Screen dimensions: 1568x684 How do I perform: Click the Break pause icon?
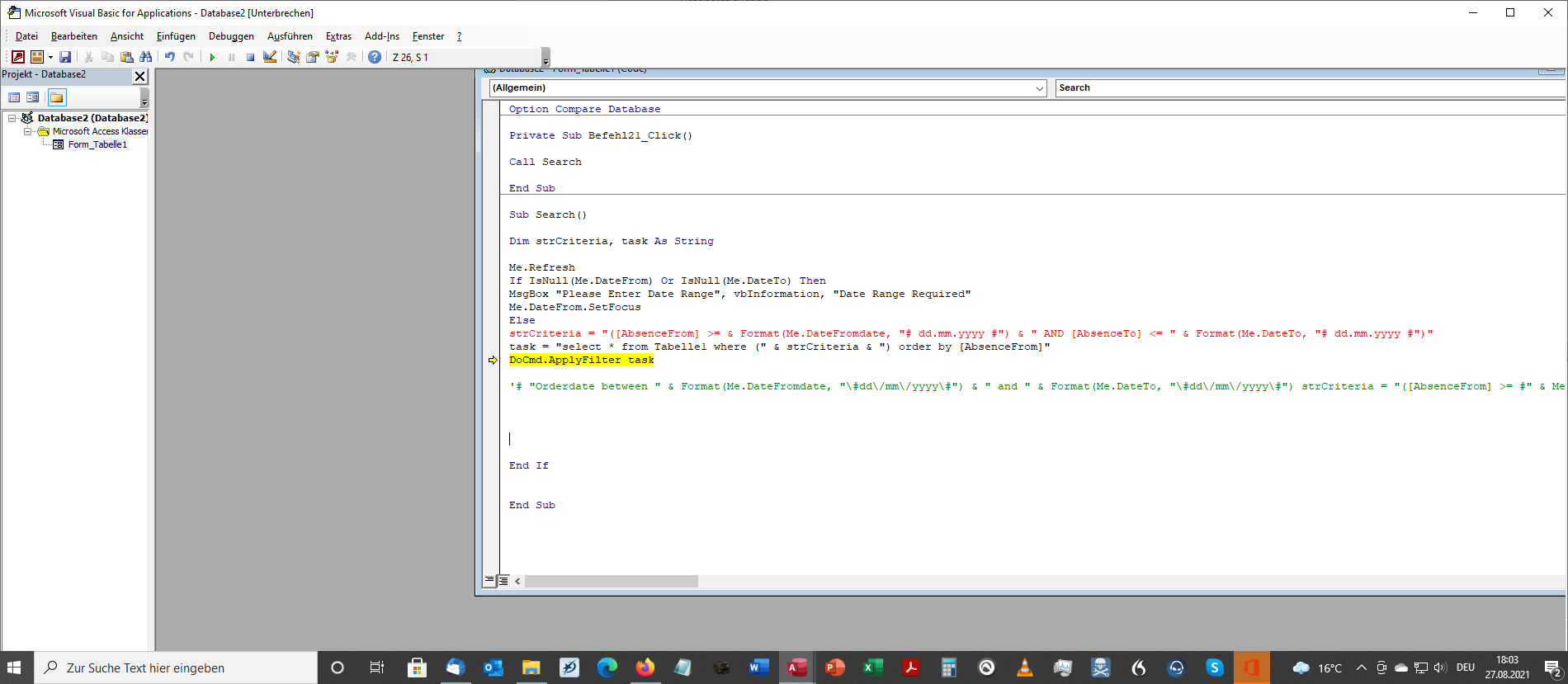click(231, 57)
